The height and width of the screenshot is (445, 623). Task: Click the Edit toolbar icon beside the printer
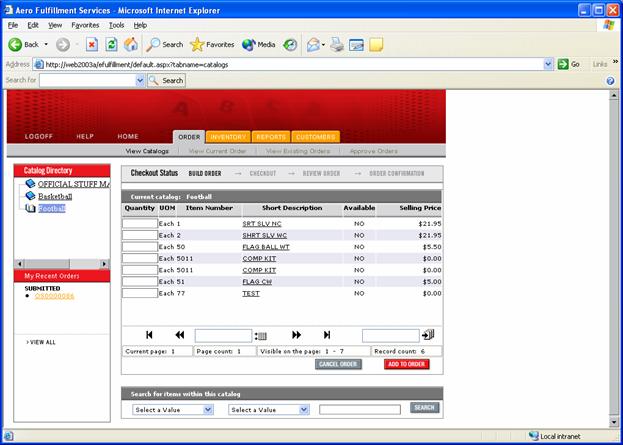(356, 44)
